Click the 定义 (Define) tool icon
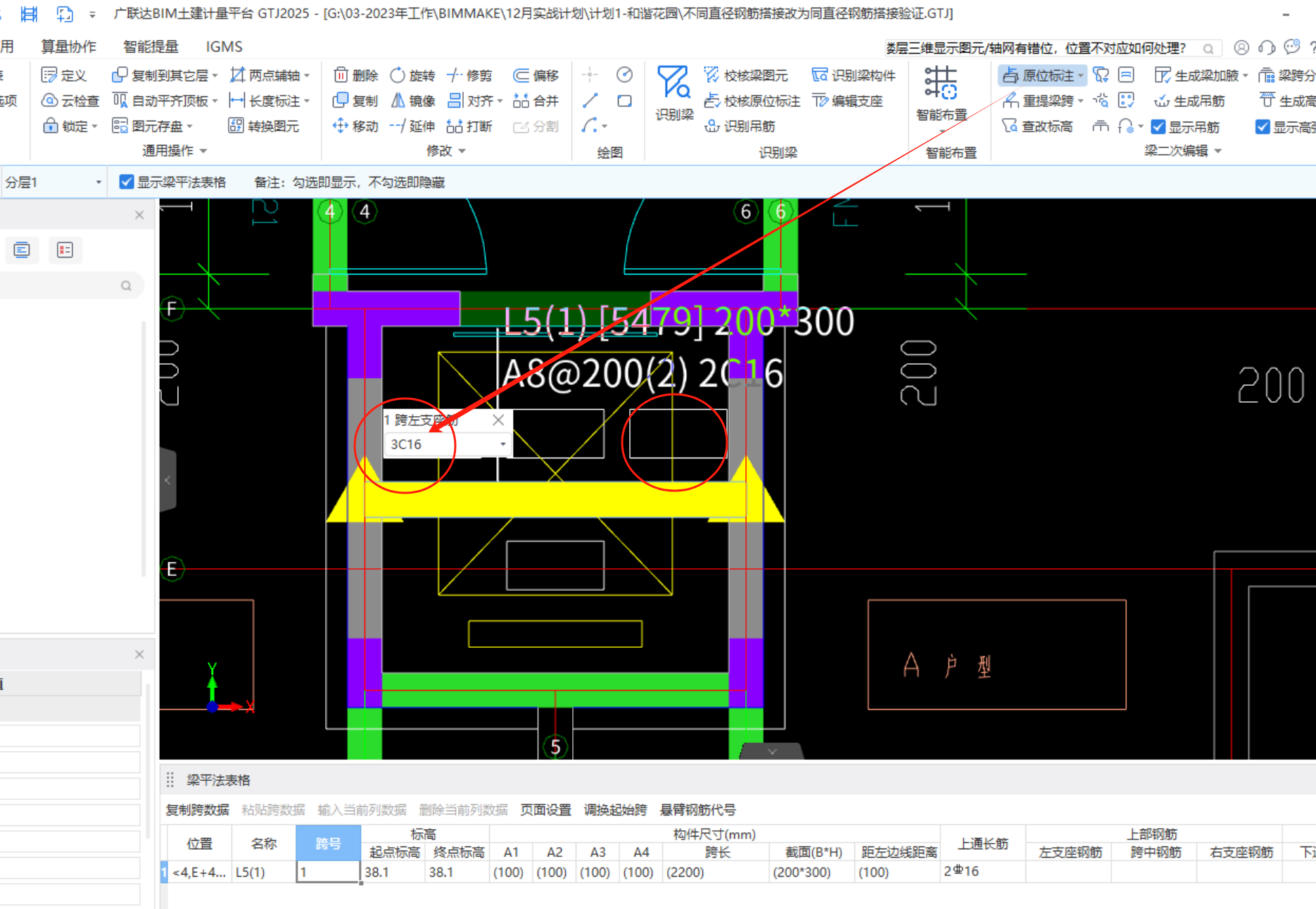The width and height of the screenshot is (1316, 909). tap(49, 75)
